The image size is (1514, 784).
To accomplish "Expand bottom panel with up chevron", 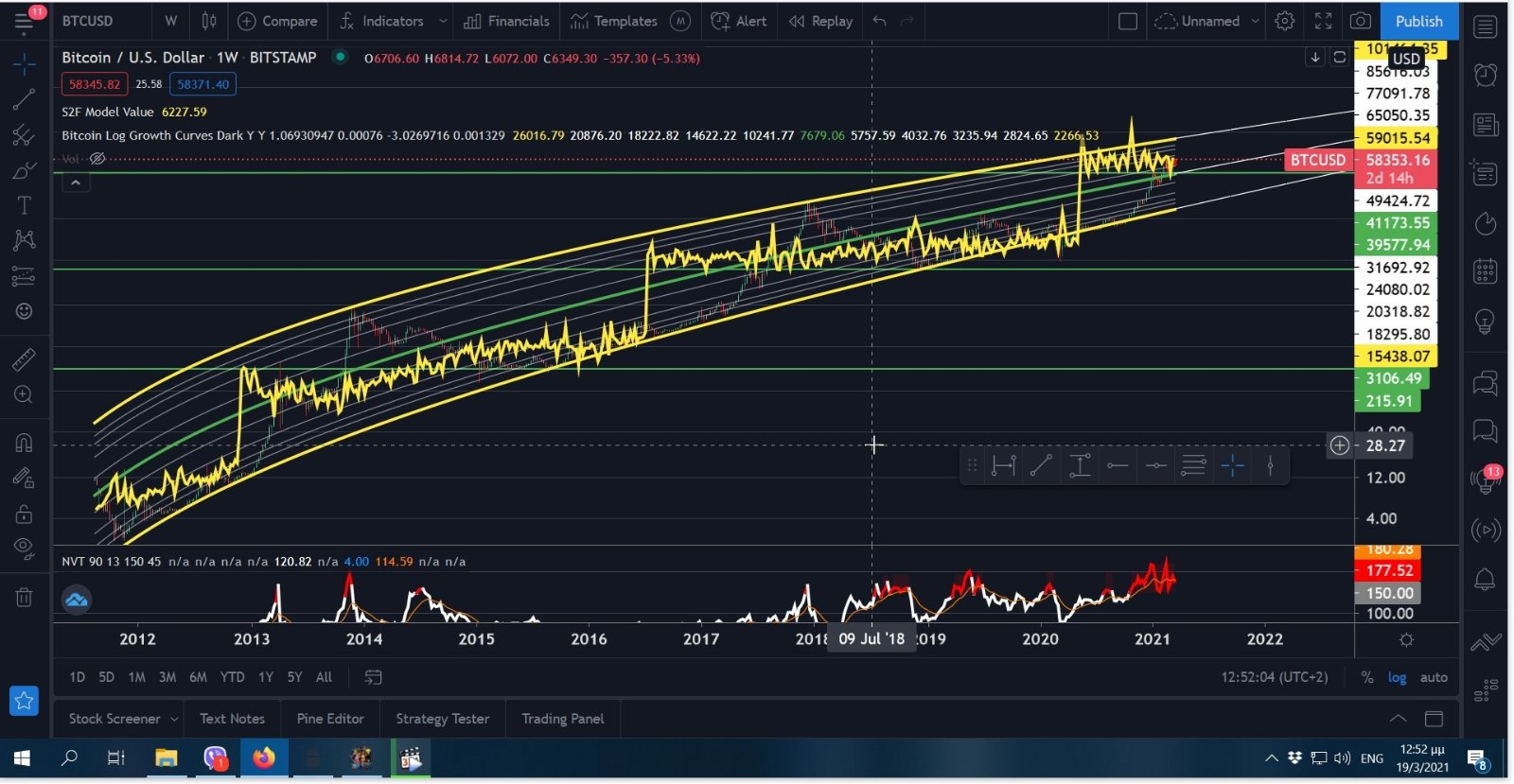I will [x=1398, y=719].
